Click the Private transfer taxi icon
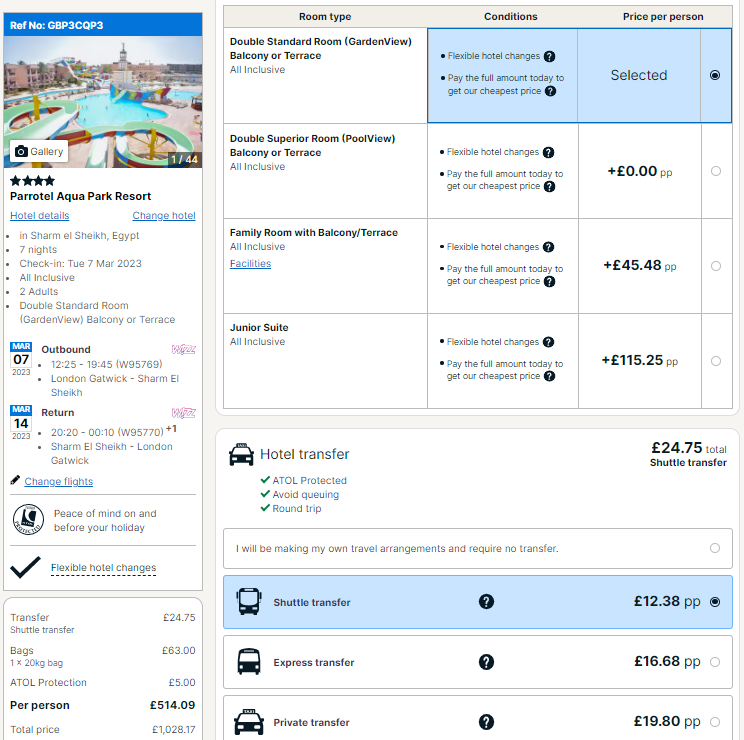Screen dimensions: 744x740 (x=249, y=722)
